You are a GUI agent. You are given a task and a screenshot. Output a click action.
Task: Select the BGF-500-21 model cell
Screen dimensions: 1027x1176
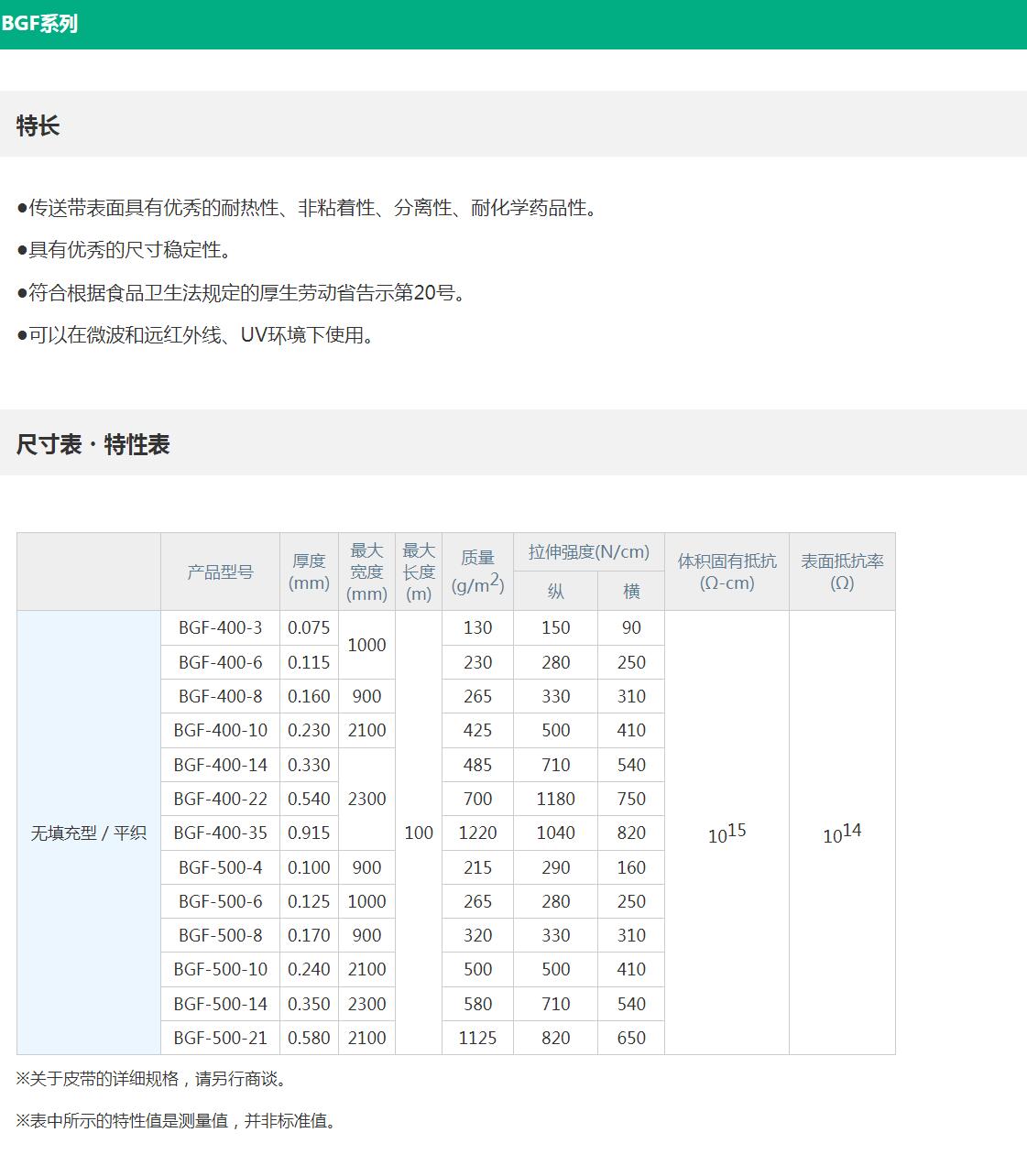click(220, 1038)
